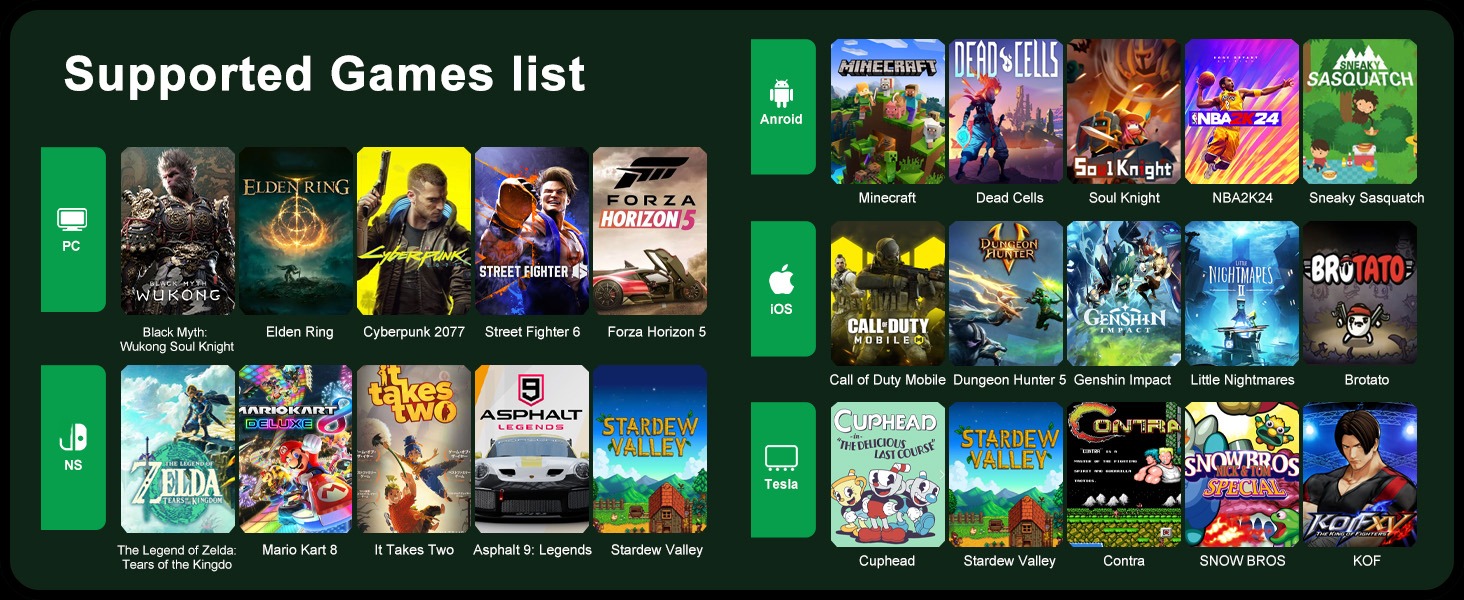This screenshot has width=1464, height=600.
Task: Click the 'Little Nightmares' caption
Action: click(x=1242, y=380)
